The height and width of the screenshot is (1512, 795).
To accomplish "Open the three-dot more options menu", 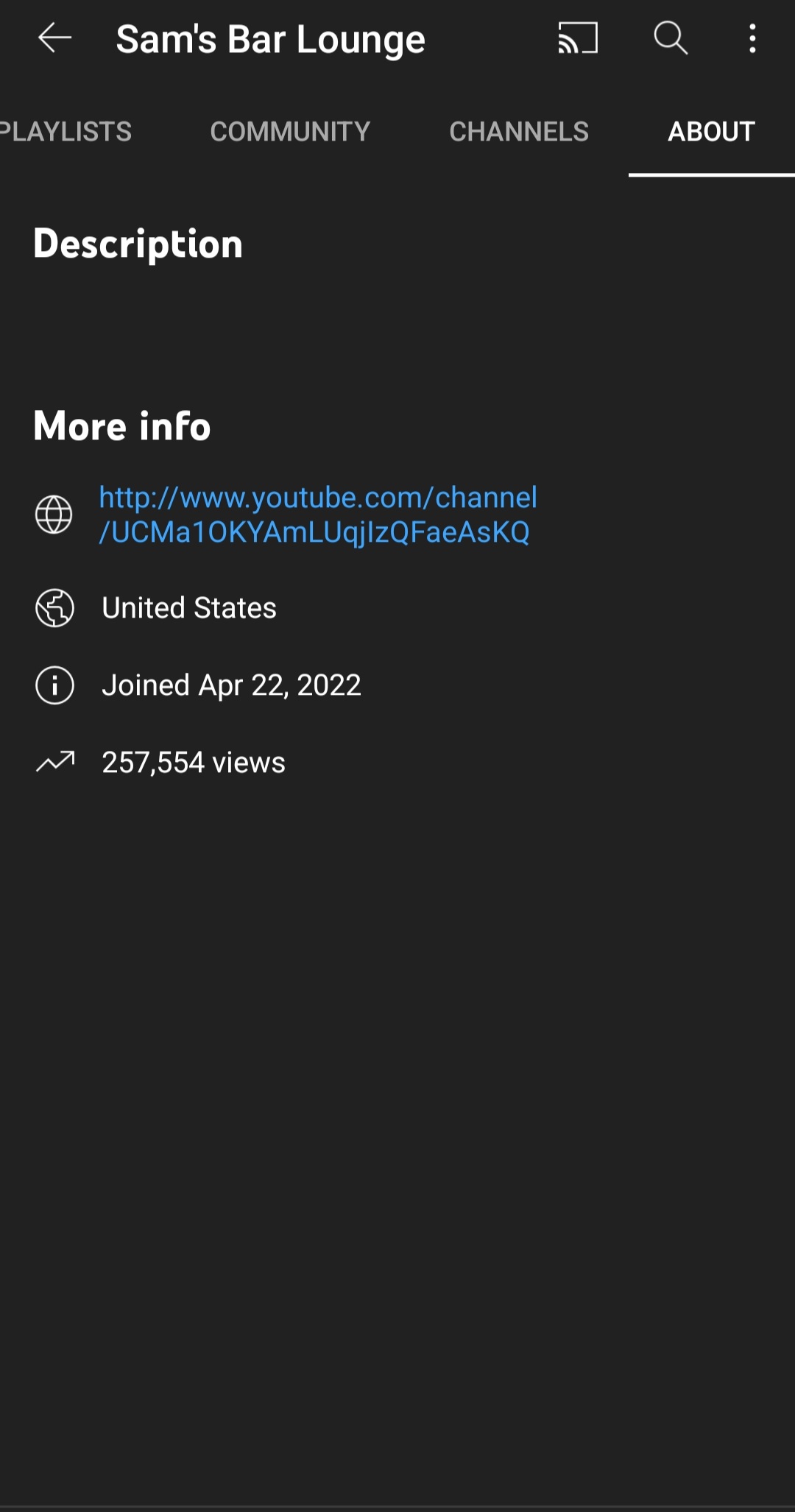I will [x=752, y=38].
